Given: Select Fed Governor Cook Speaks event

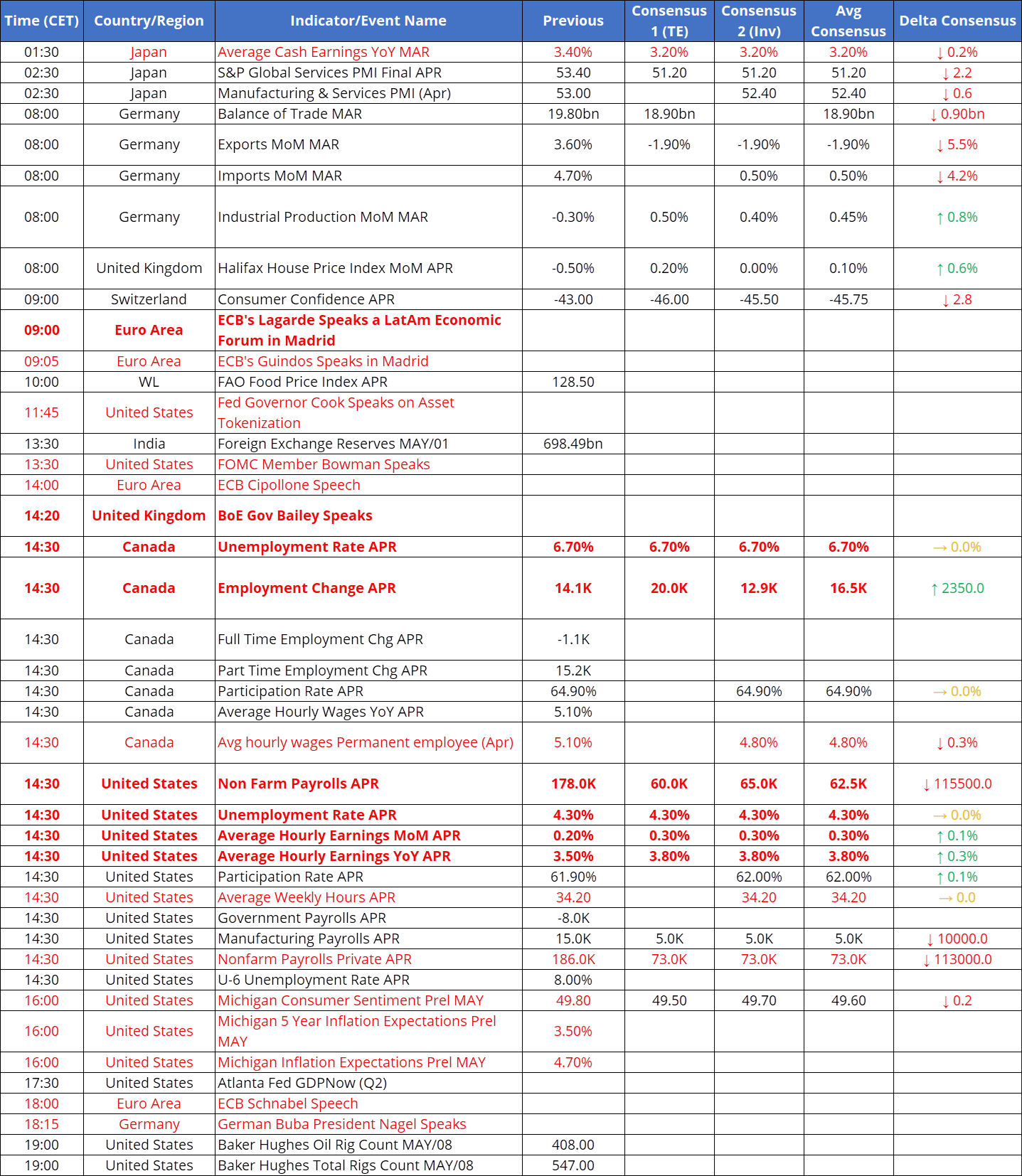Looking at the screenshot, I should point(368,412).
